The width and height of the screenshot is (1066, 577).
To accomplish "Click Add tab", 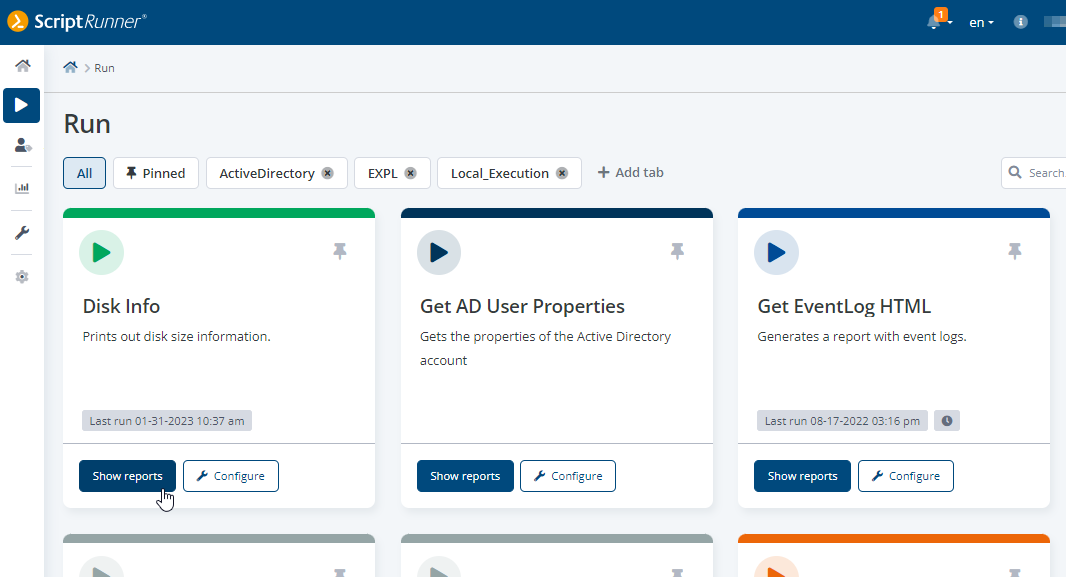I will click(x=630, y=173).
